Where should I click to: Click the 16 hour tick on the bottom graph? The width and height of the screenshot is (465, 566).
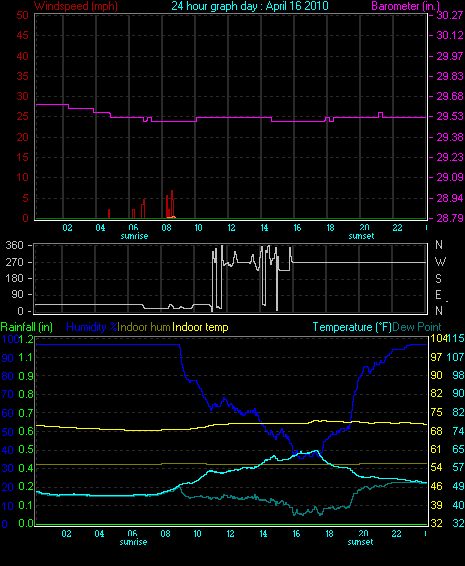[x=296, y=534]
